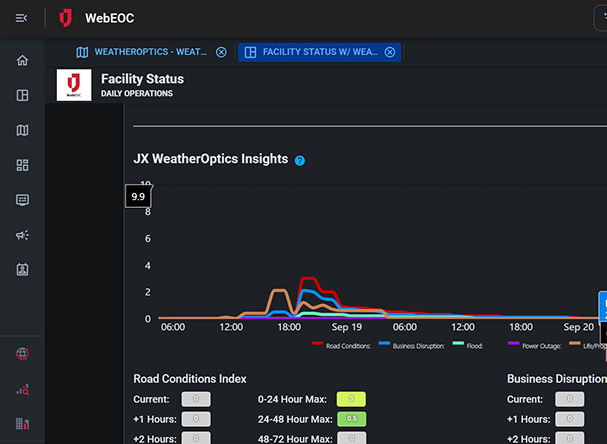607x444 pixels.
Task: Open the contacts badge icon in sidebar
Action: tap(22, 269)
